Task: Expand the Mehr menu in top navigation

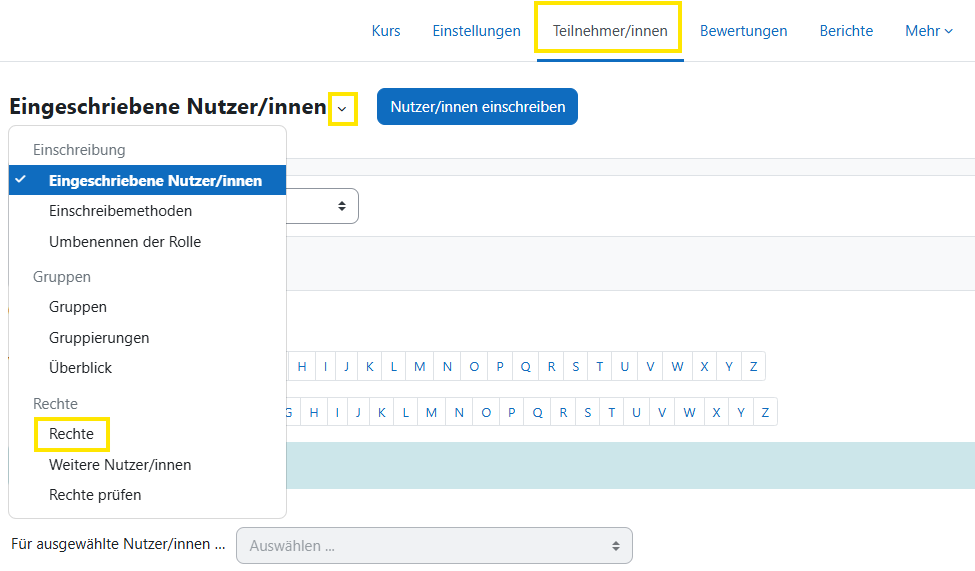Action: pos(928,31)
